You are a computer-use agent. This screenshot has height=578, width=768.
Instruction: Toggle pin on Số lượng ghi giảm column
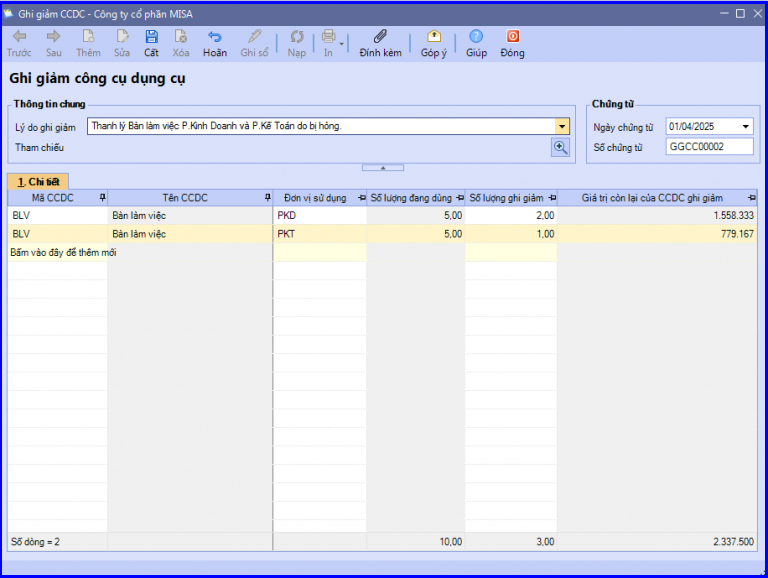[x=552, y=198]
